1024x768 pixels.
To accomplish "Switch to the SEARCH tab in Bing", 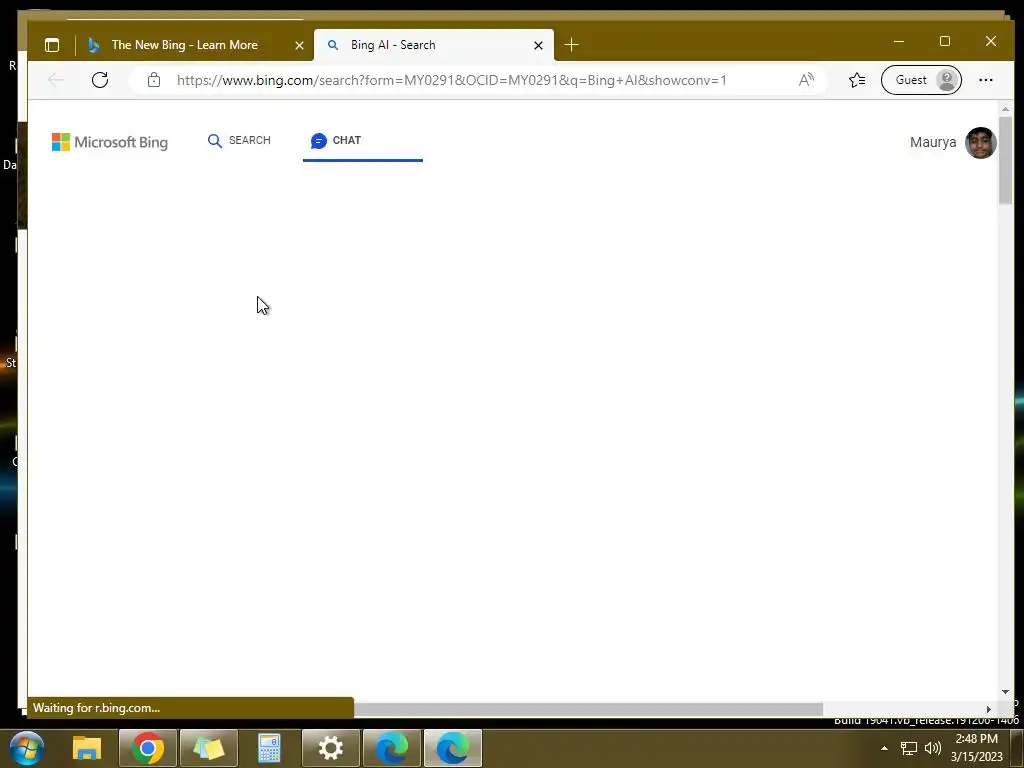I will pyautogui.click(x=239, y=140).
